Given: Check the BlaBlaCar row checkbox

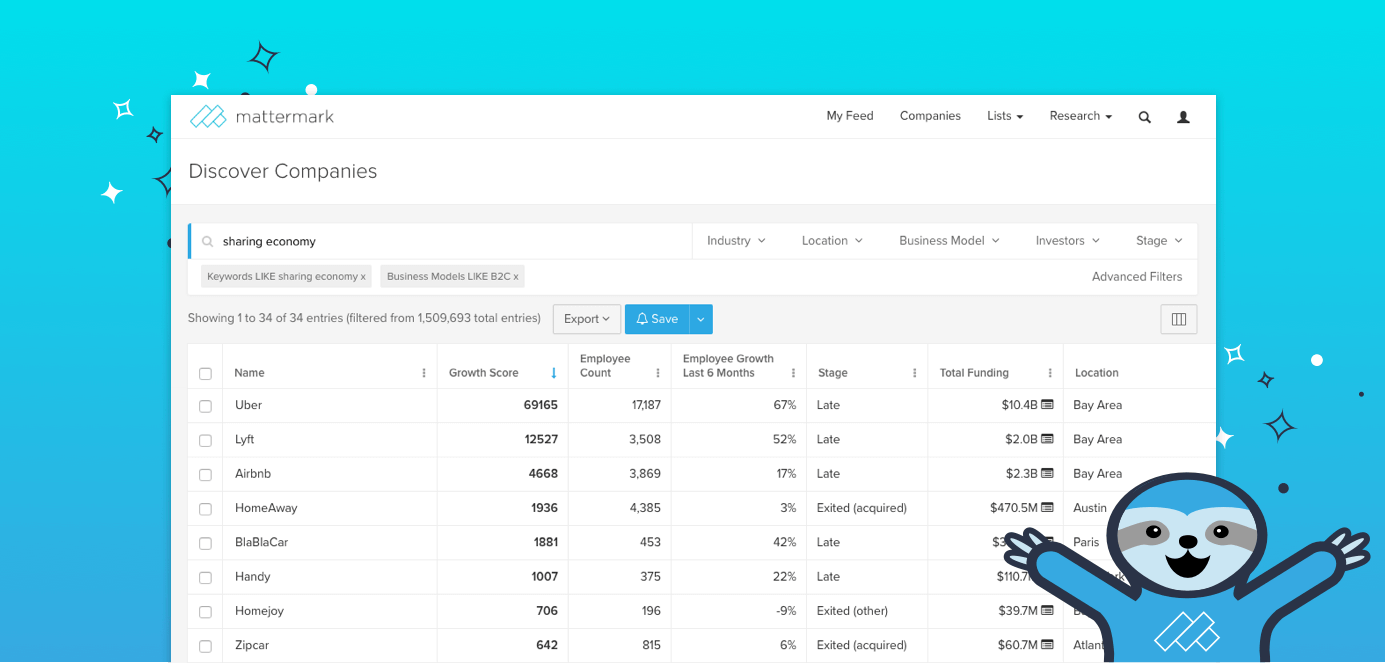Looking at the screenshot, I should (205, 543).
